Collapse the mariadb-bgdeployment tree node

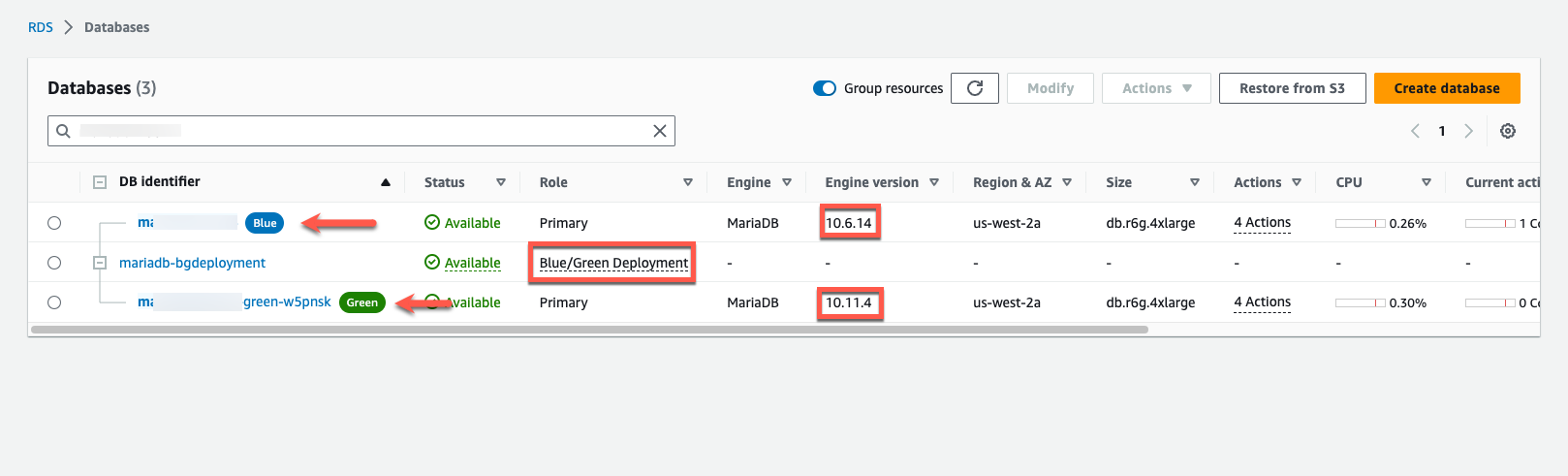click(100, 263)
